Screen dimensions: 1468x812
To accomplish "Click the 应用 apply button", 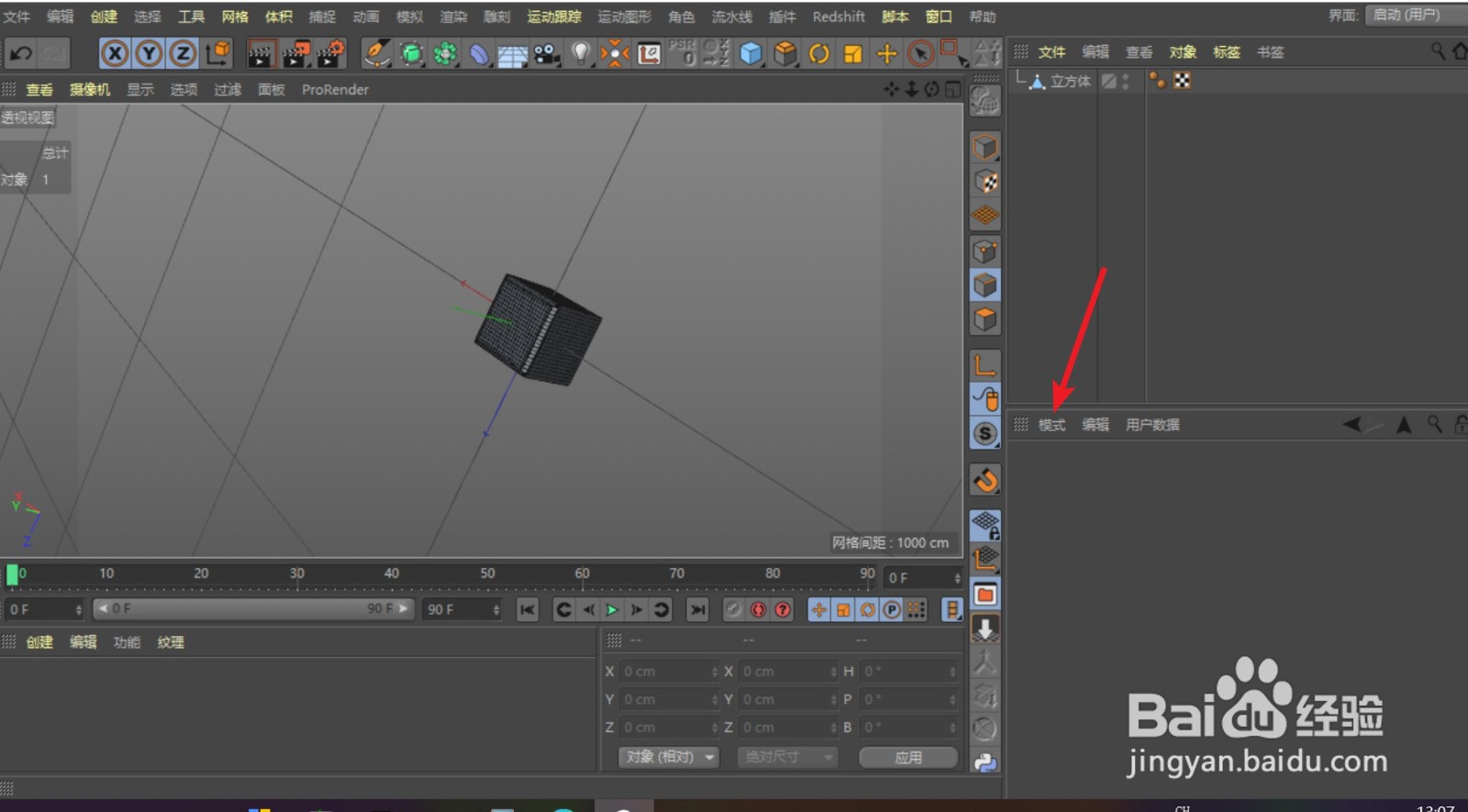I will (x=908, y=757).
